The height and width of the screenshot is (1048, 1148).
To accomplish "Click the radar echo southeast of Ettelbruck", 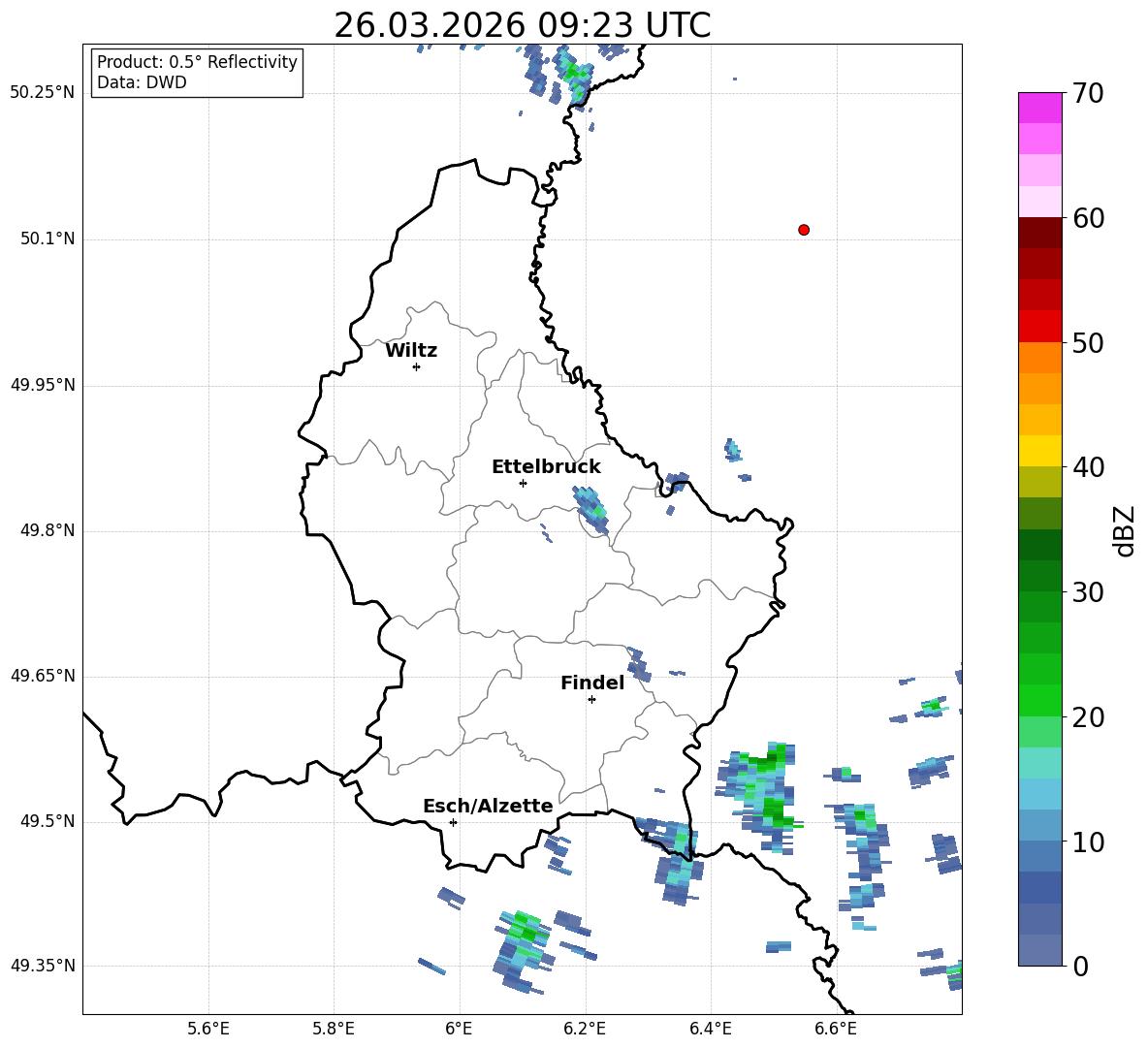I will [x=590, y=509].
